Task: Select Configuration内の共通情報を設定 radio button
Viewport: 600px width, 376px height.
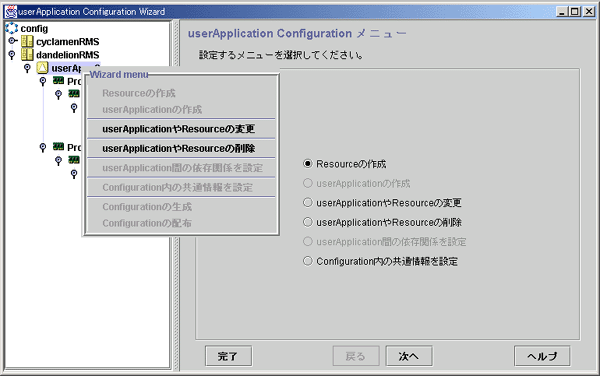Action: coord(308,261)
